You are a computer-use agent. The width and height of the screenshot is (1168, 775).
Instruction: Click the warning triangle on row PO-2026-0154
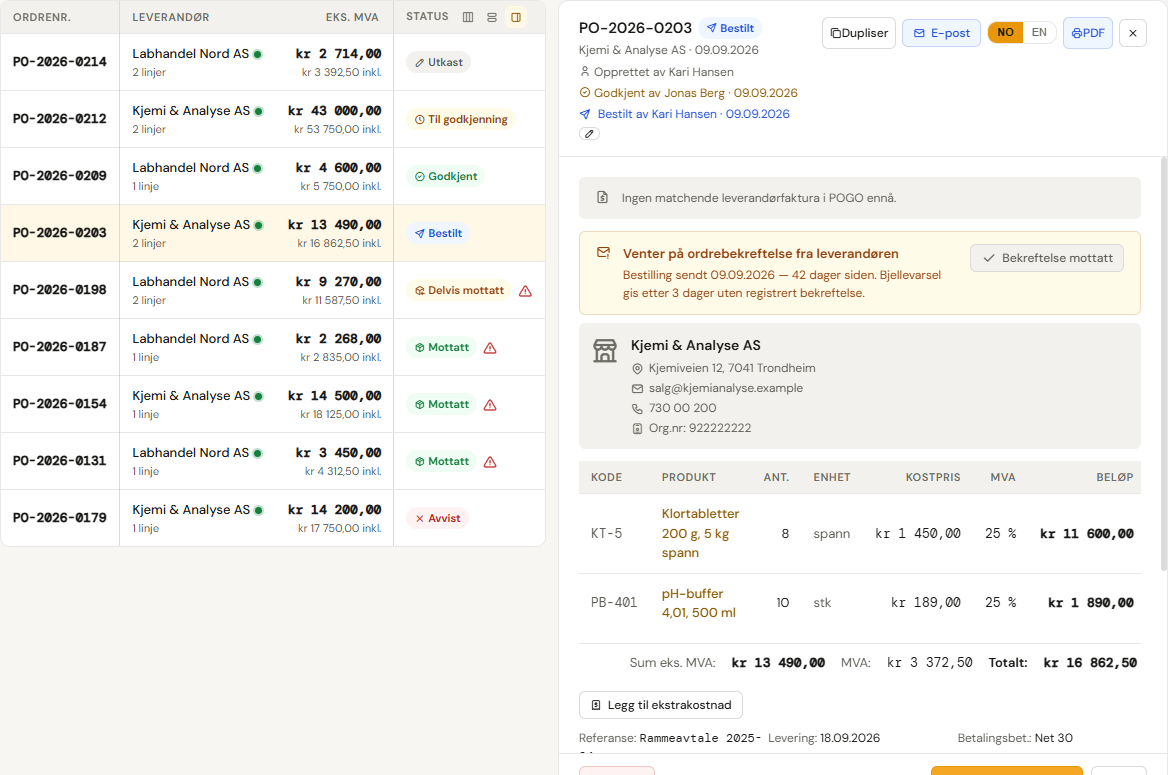(x=490, y=405)
